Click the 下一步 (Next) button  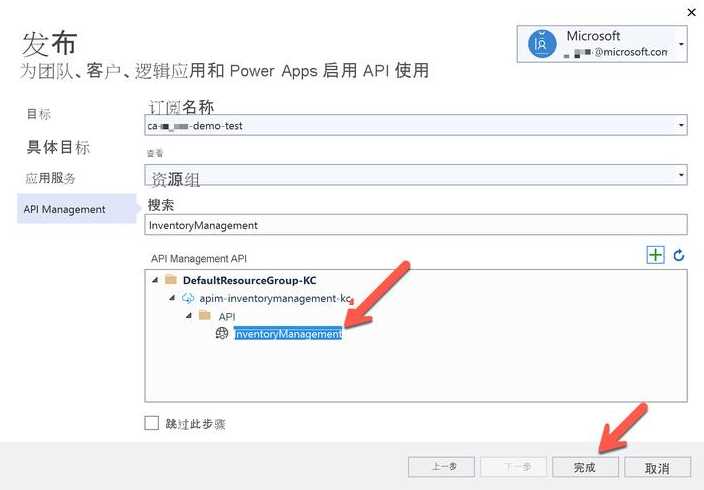pos(513,467)
